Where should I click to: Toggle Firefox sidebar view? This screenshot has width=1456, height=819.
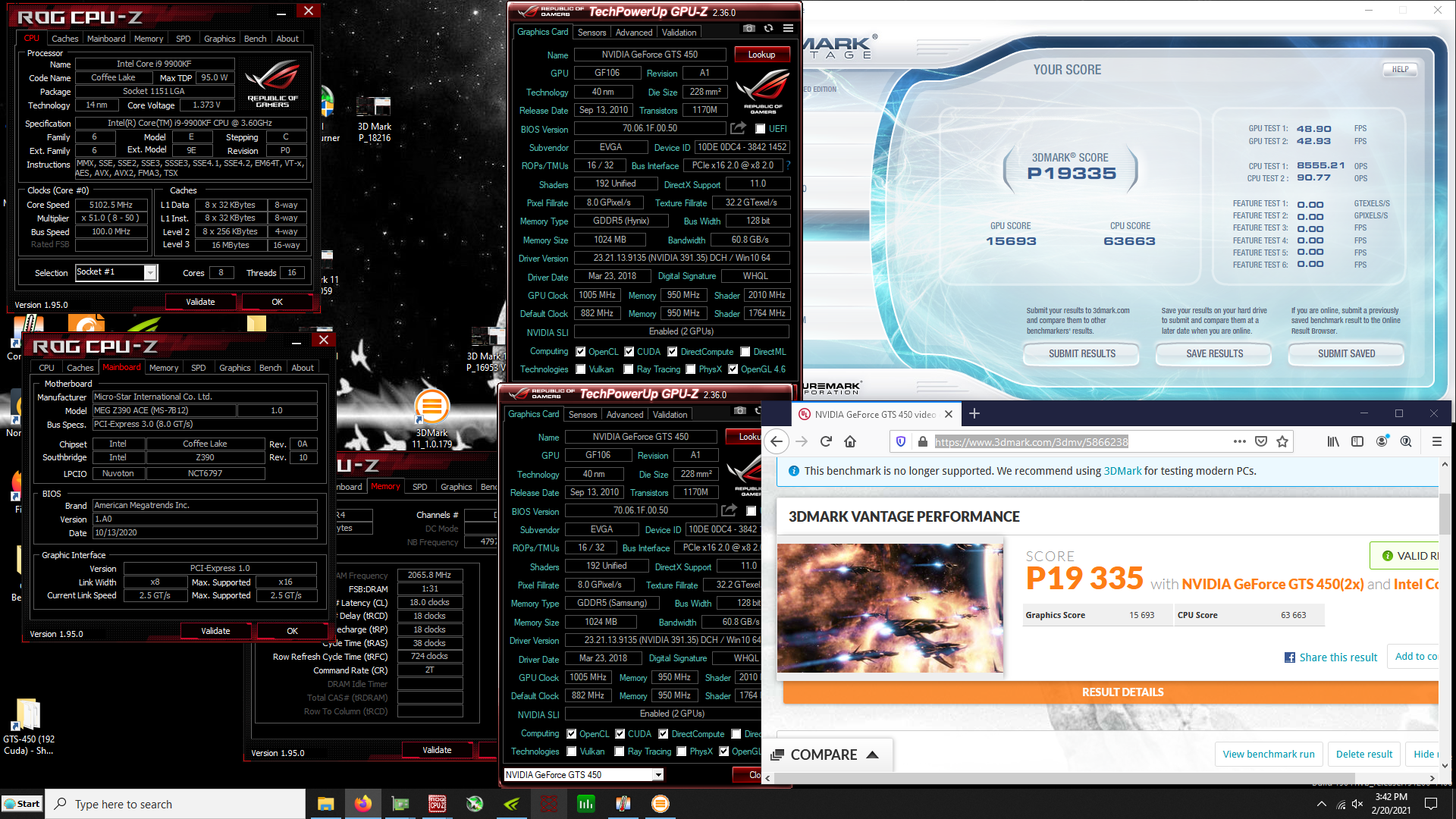1357,441
